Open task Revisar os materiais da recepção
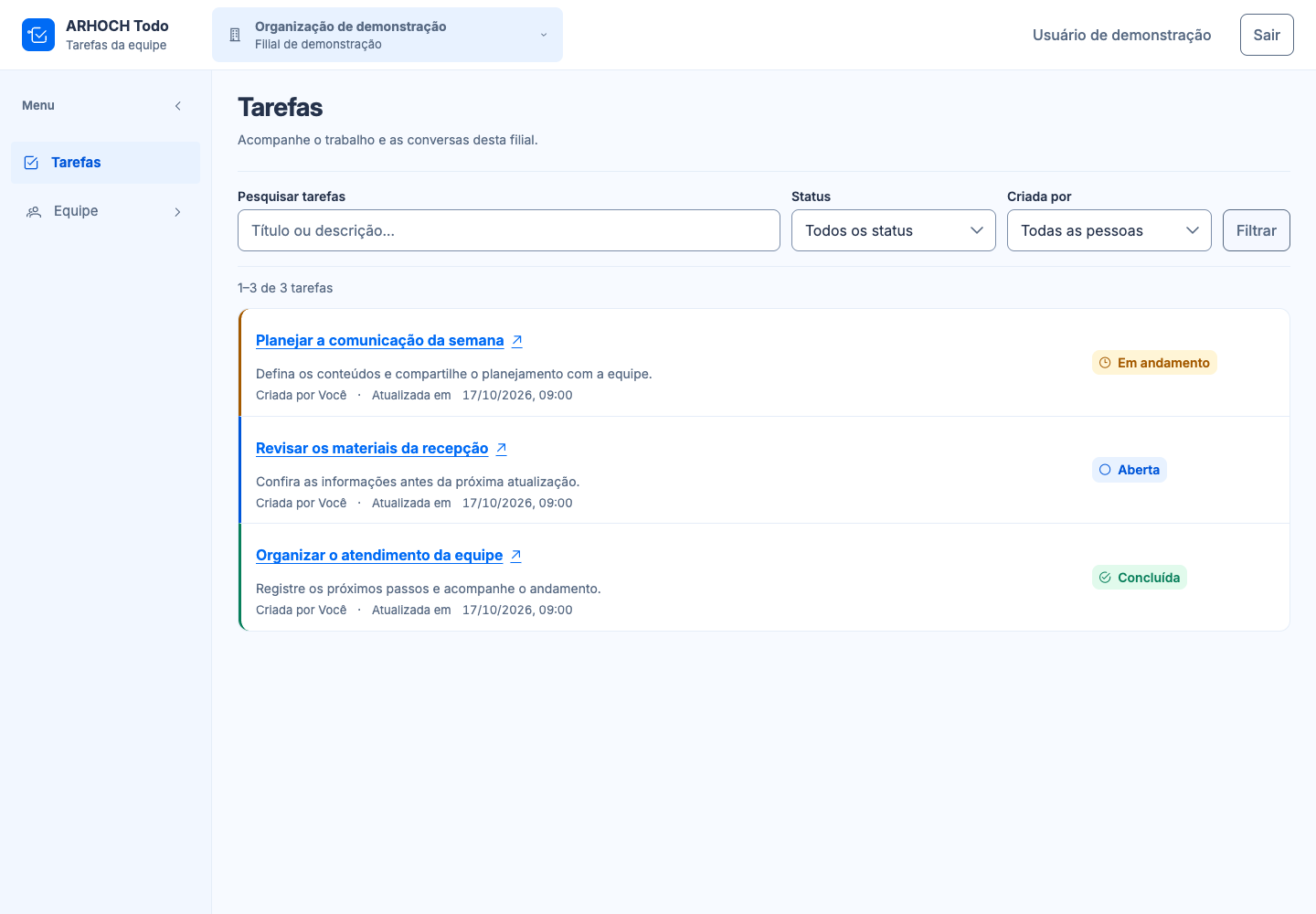The image size is (1316, 914). (372, 448)
